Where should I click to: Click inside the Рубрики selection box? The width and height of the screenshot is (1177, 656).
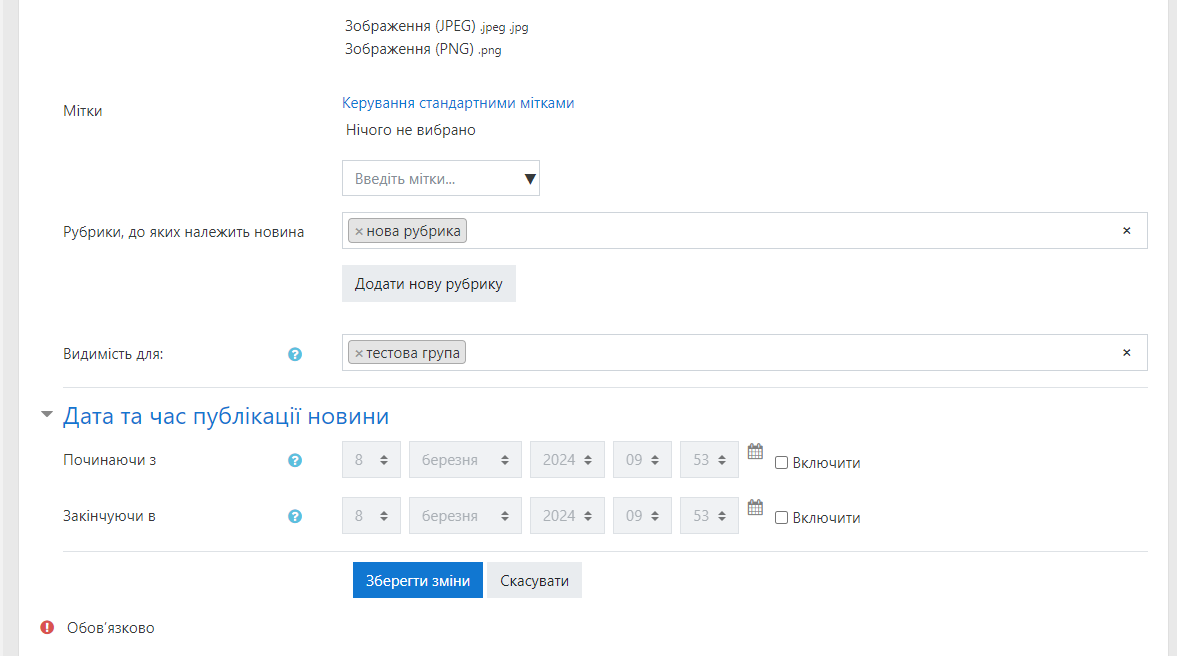point(745,230)
